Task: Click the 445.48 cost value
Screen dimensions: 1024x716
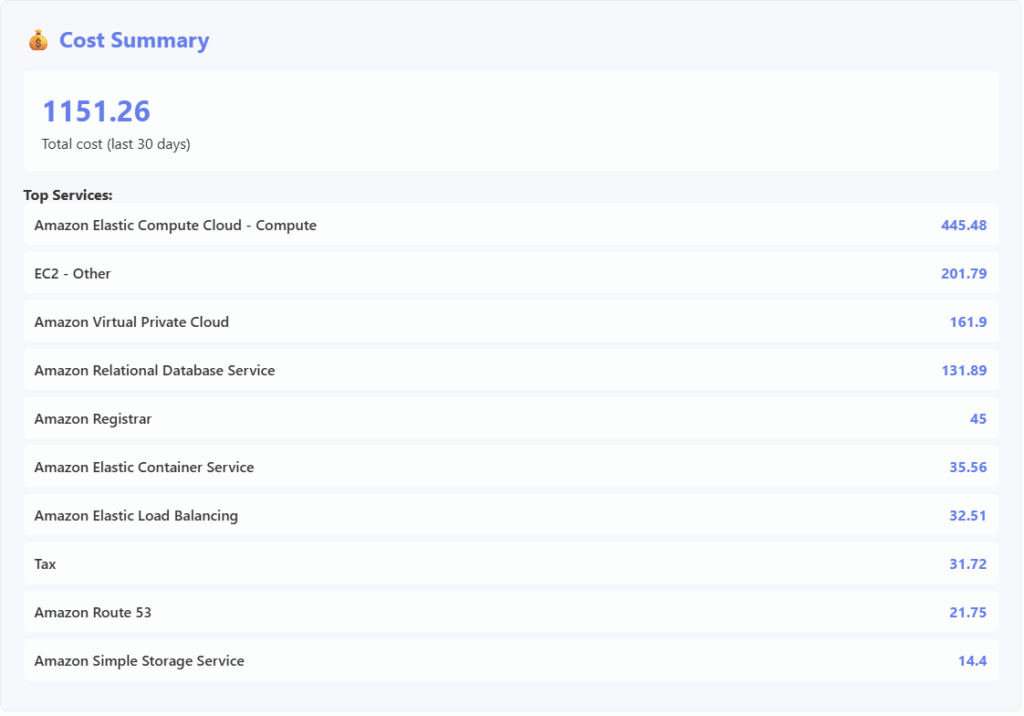Action: click(x=963, y=225)
